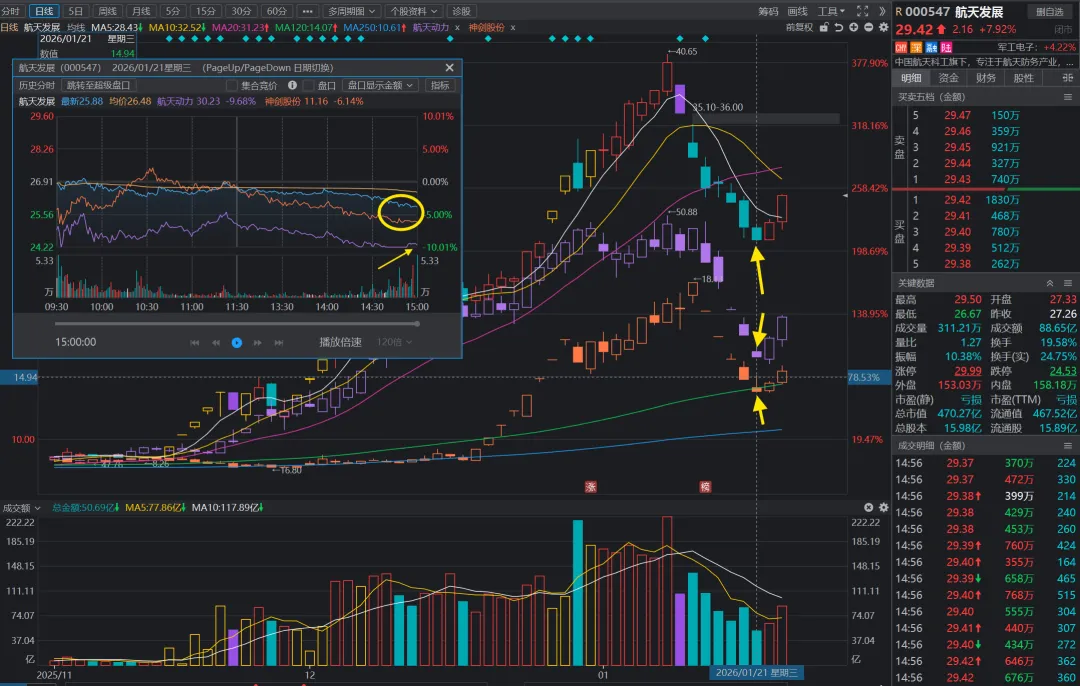Click the 前复权 price adjustment label
This screenshot has width=1080, height=686.
799,28
